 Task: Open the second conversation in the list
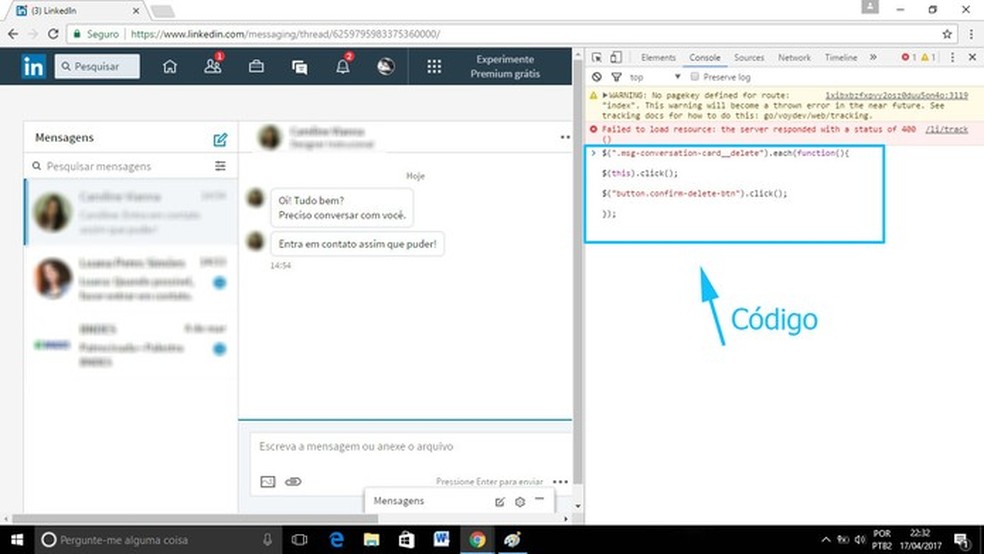[x=131, y=279]
